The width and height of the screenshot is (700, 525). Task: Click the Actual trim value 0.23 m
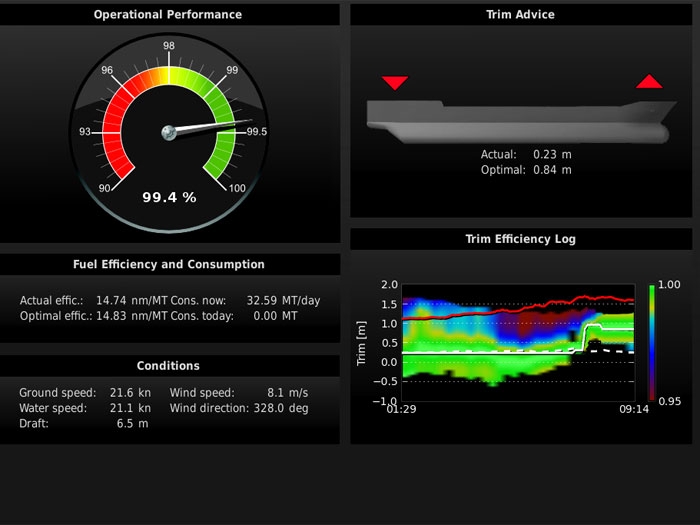(552, 154)
